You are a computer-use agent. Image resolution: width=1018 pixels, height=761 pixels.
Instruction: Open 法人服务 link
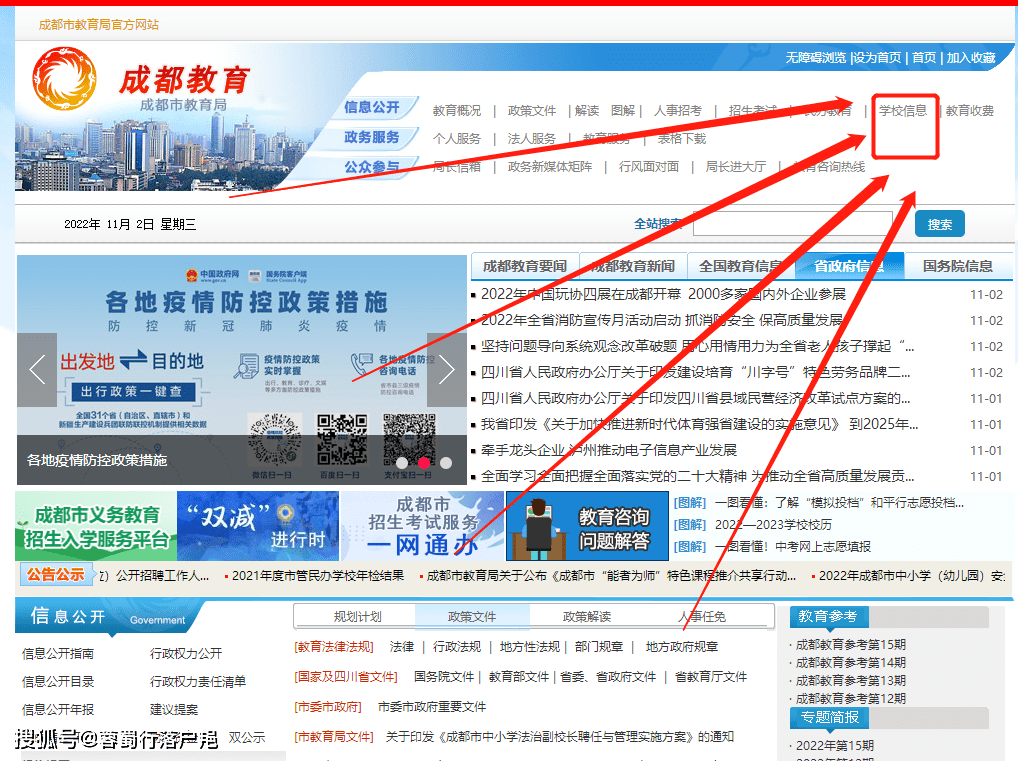point(532,139)
